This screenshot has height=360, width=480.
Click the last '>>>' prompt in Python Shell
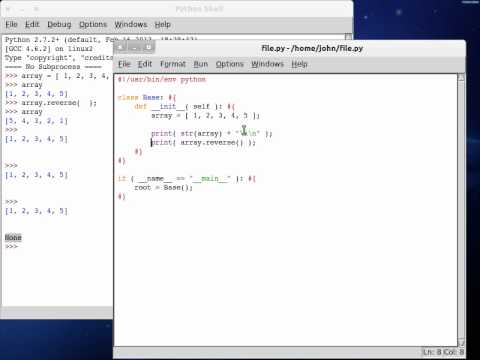[x=11, y=247]
